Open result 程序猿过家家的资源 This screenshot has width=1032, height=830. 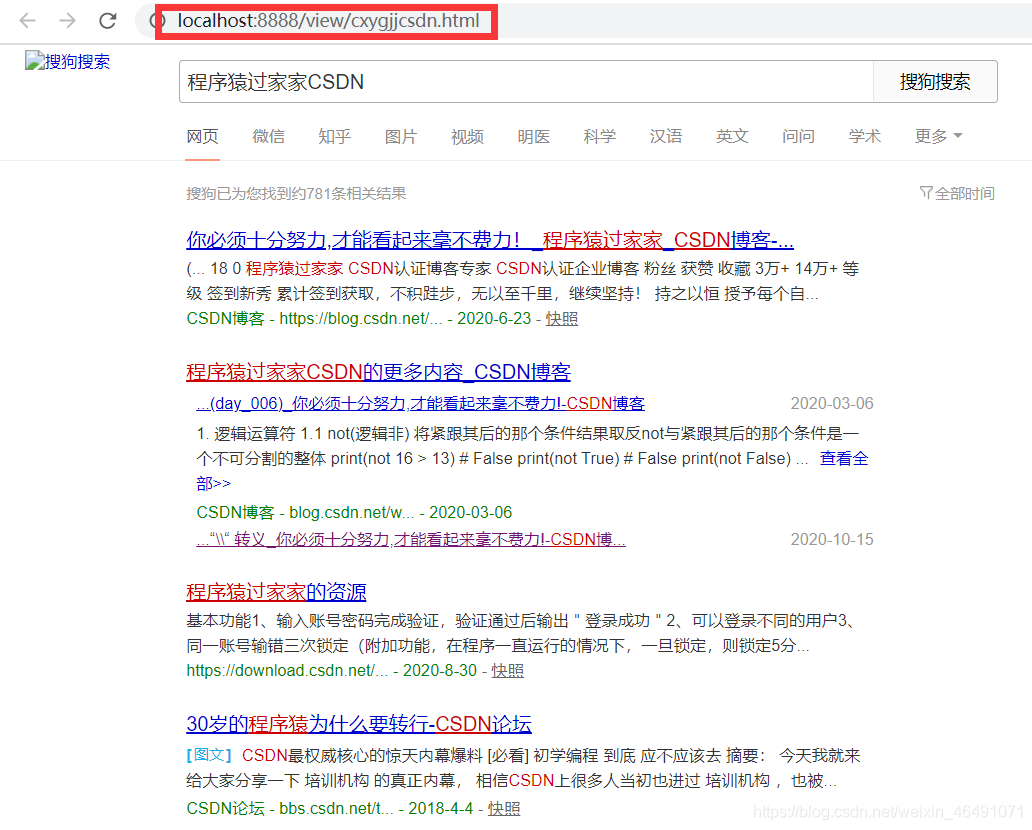coord(276,592)
